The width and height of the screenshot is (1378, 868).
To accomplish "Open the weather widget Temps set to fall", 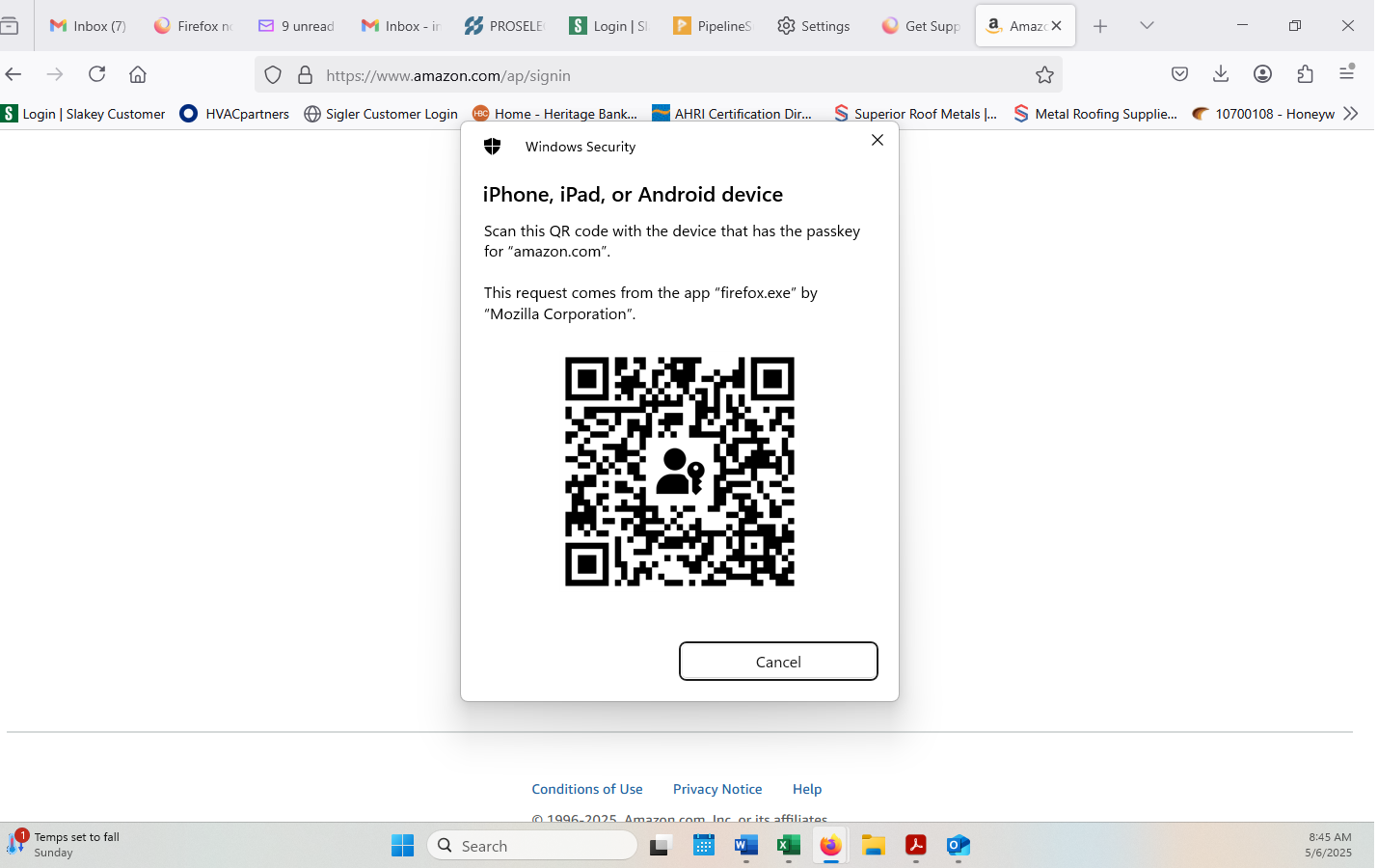I will click(64, 845).
